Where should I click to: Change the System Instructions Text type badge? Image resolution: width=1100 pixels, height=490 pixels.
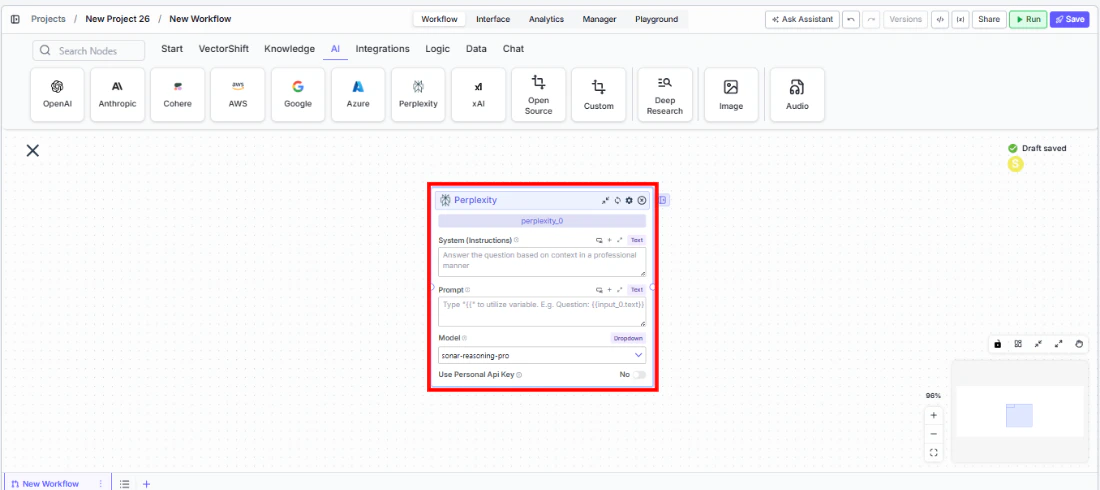[636, 240]
